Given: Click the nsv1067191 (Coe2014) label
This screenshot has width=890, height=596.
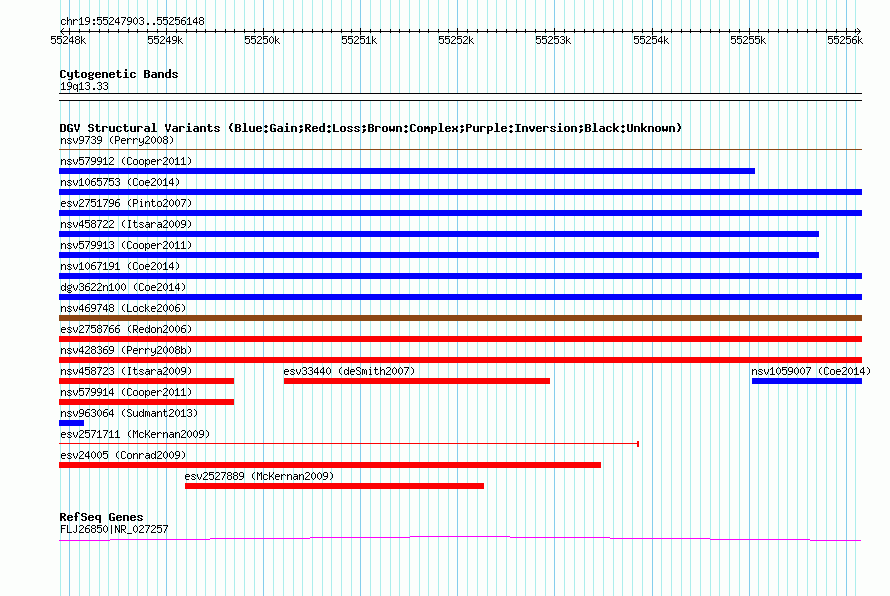Looking at the screenshot, I should 120,266.
